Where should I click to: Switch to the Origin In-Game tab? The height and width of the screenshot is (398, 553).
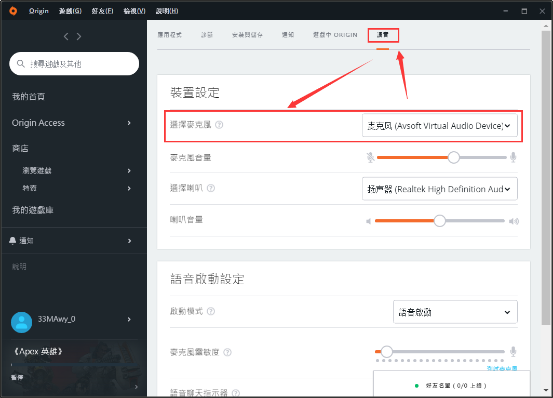(335, 35)
